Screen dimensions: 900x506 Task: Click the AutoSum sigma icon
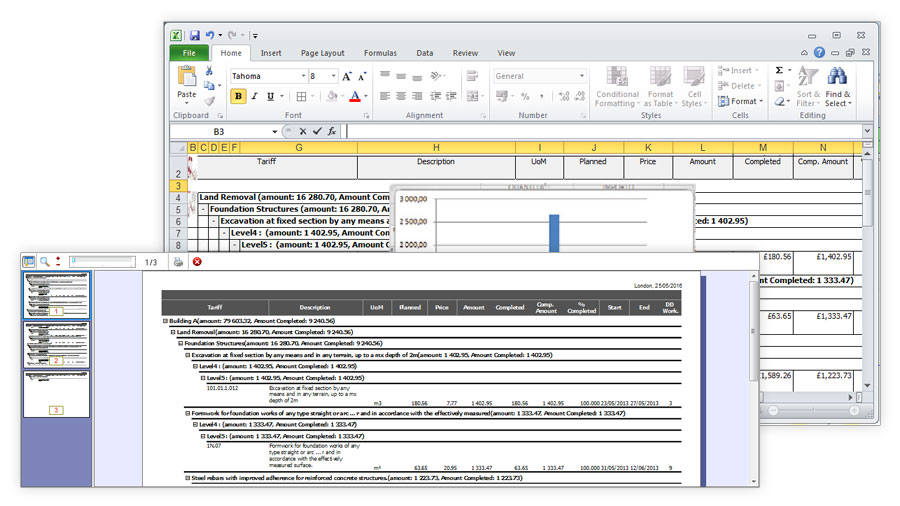click(x=779, y=70)
